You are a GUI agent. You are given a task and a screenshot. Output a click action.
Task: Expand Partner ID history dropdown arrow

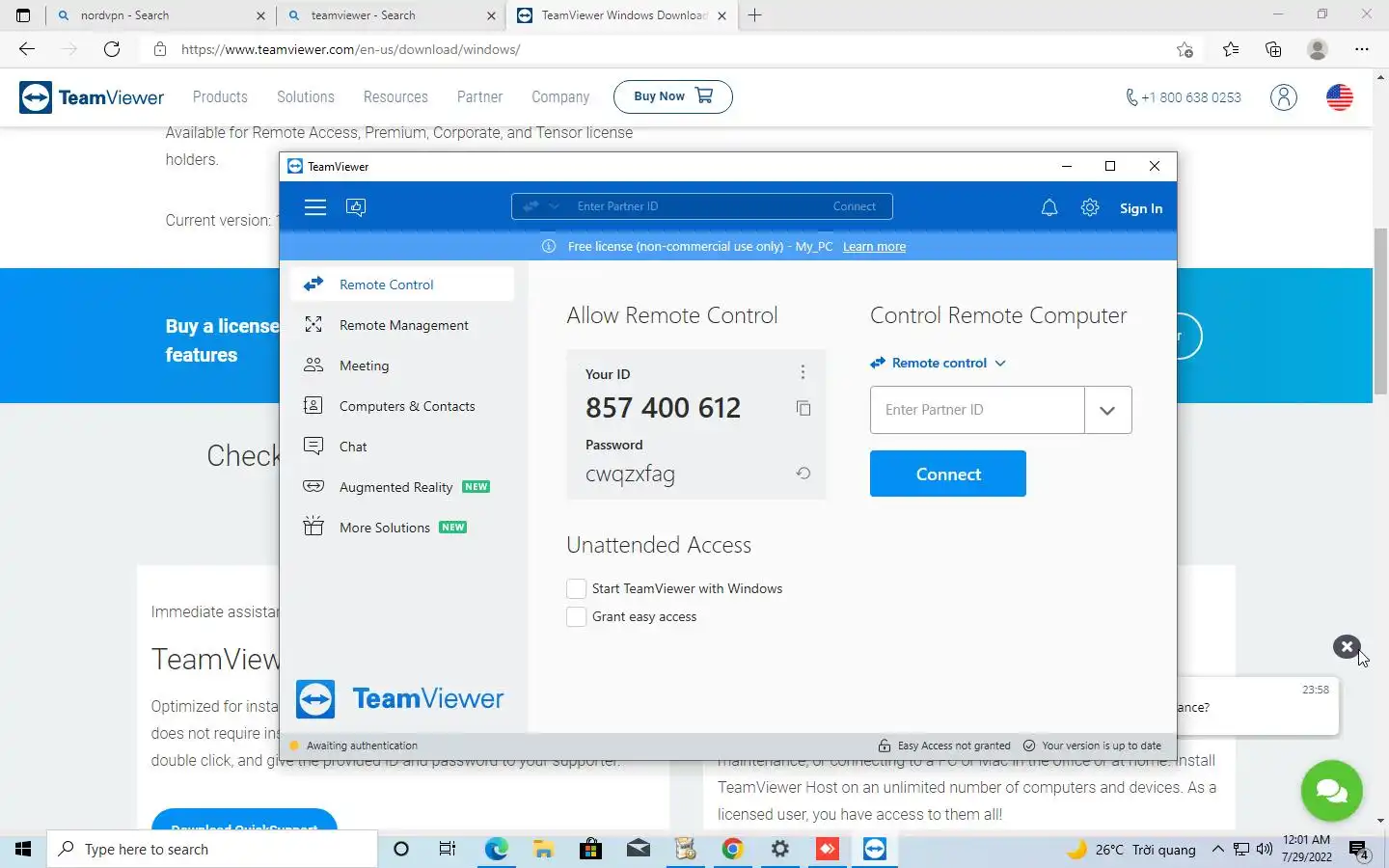(1107, 410)
